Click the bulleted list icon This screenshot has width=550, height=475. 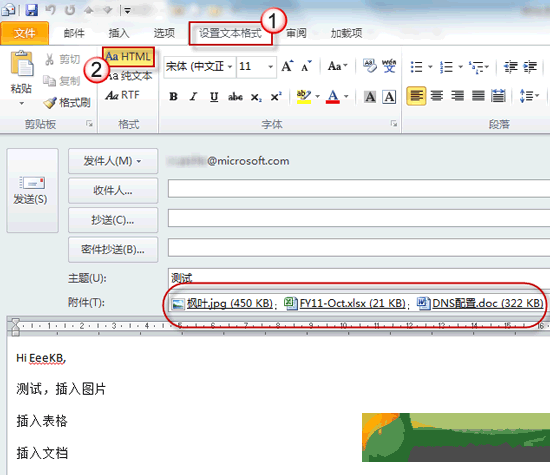pos(416,67)
